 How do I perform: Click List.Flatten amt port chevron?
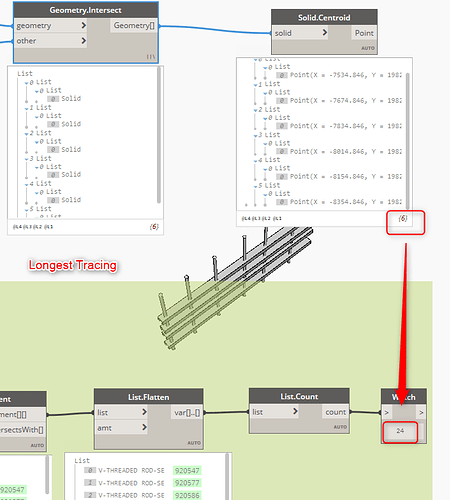pyautogui.click(x=144, y=427)
